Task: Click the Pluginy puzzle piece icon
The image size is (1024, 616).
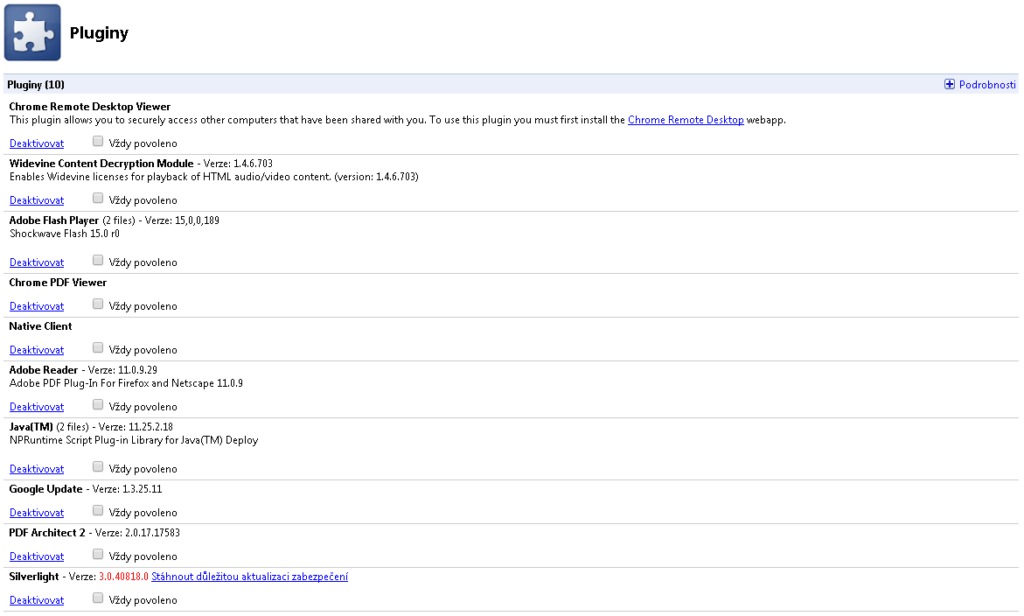Action: click(32, 33)
